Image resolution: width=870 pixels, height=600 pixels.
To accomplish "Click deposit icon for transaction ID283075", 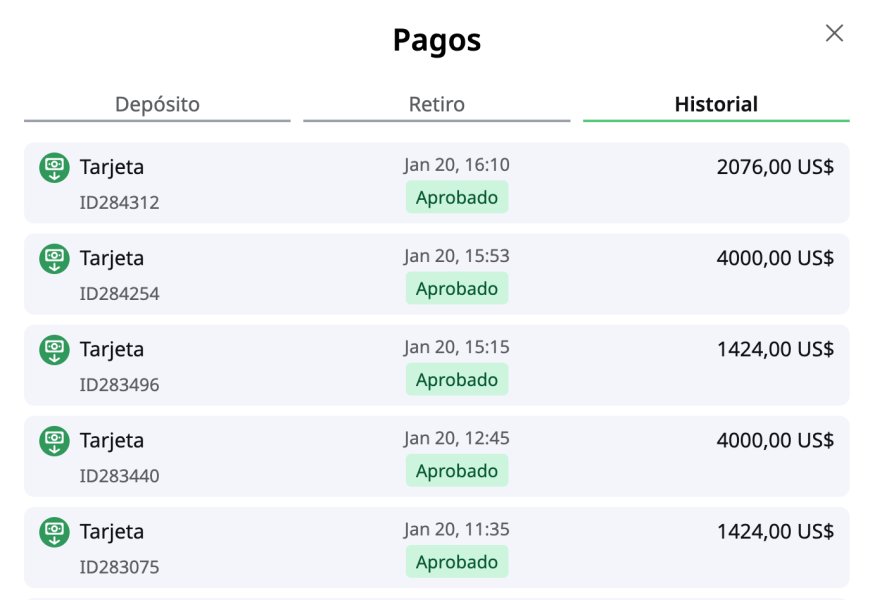I will tap(54, 532).
